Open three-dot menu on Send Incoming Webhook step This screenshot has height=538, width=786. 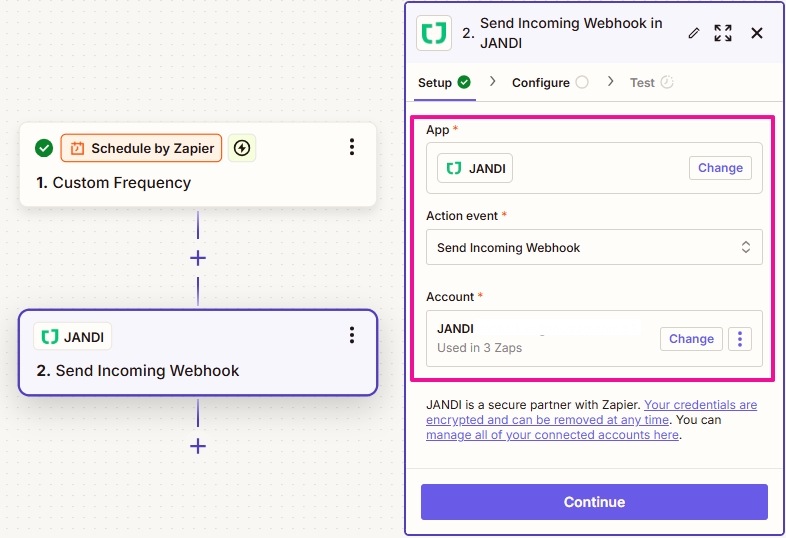coord(352,335)
